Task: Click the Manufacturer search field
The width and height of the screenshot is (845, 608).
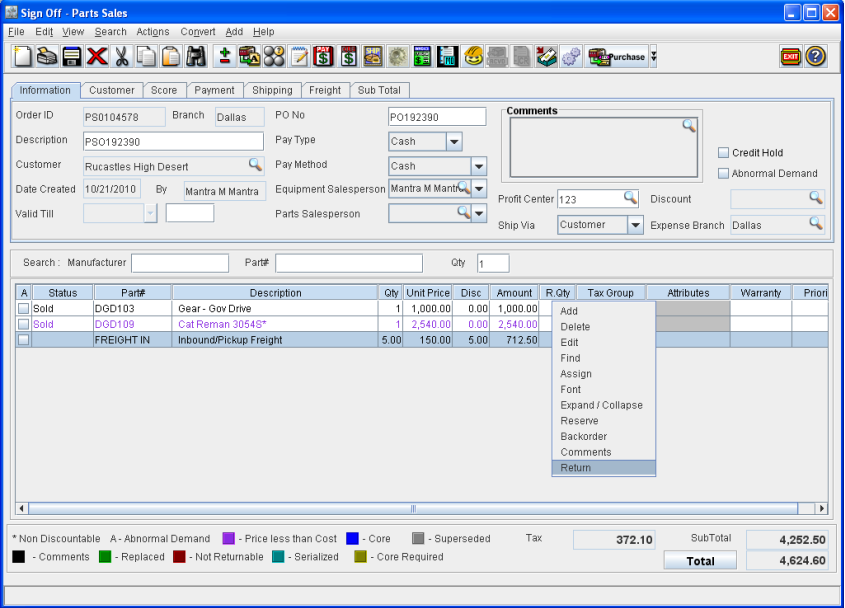Action: 180,263
